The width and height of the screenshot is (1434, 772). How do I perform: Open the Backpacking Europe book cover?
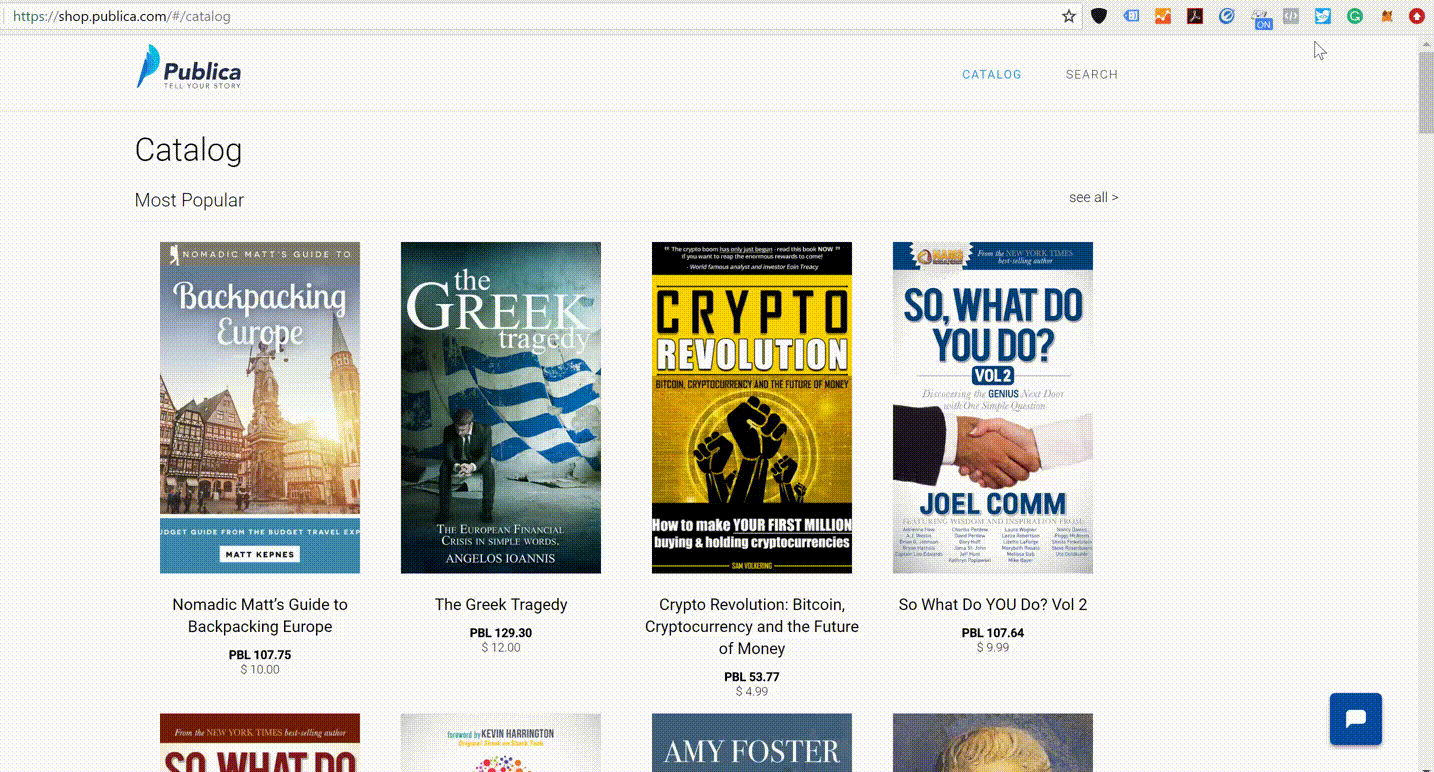[x=260, y=407]
